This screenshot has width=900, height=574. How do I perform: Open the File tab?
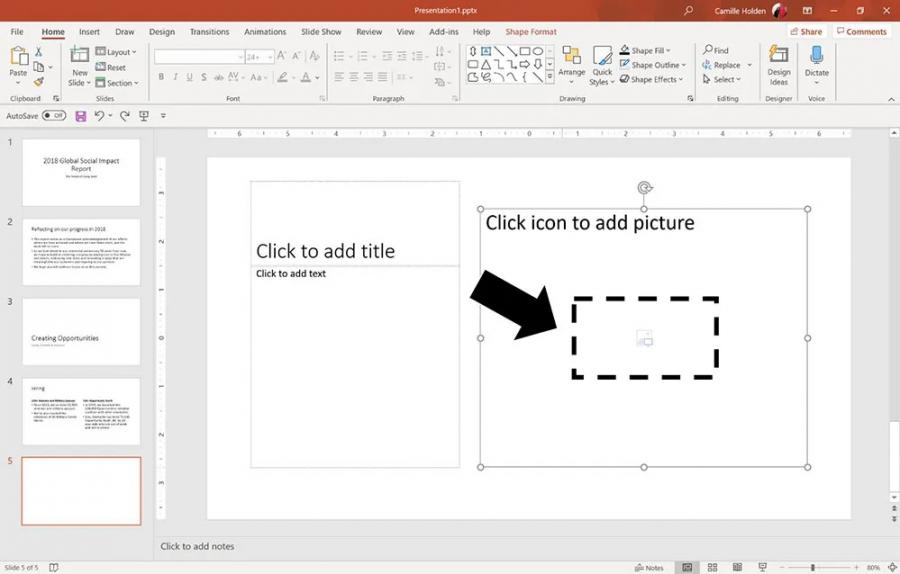coord(17,32)
